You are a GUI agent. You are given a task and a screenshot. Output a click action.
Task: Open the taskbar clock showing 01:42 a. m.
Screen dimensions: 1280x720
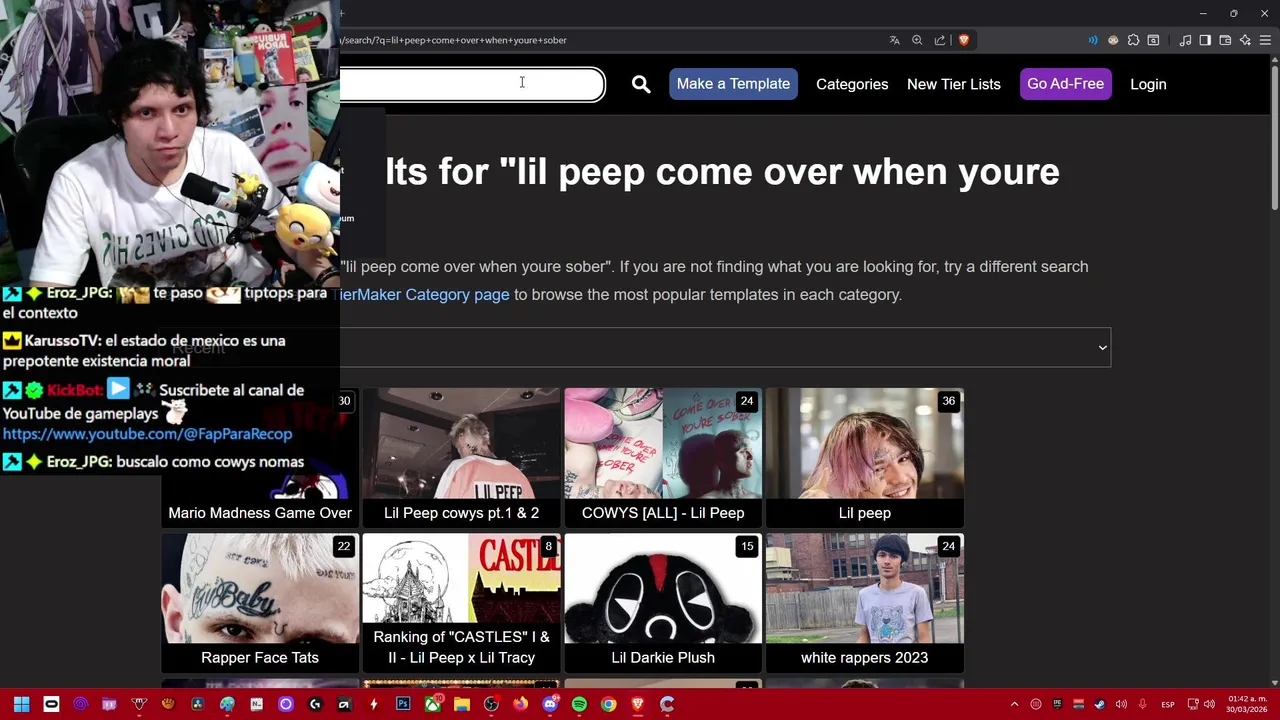coord(1247,704)
